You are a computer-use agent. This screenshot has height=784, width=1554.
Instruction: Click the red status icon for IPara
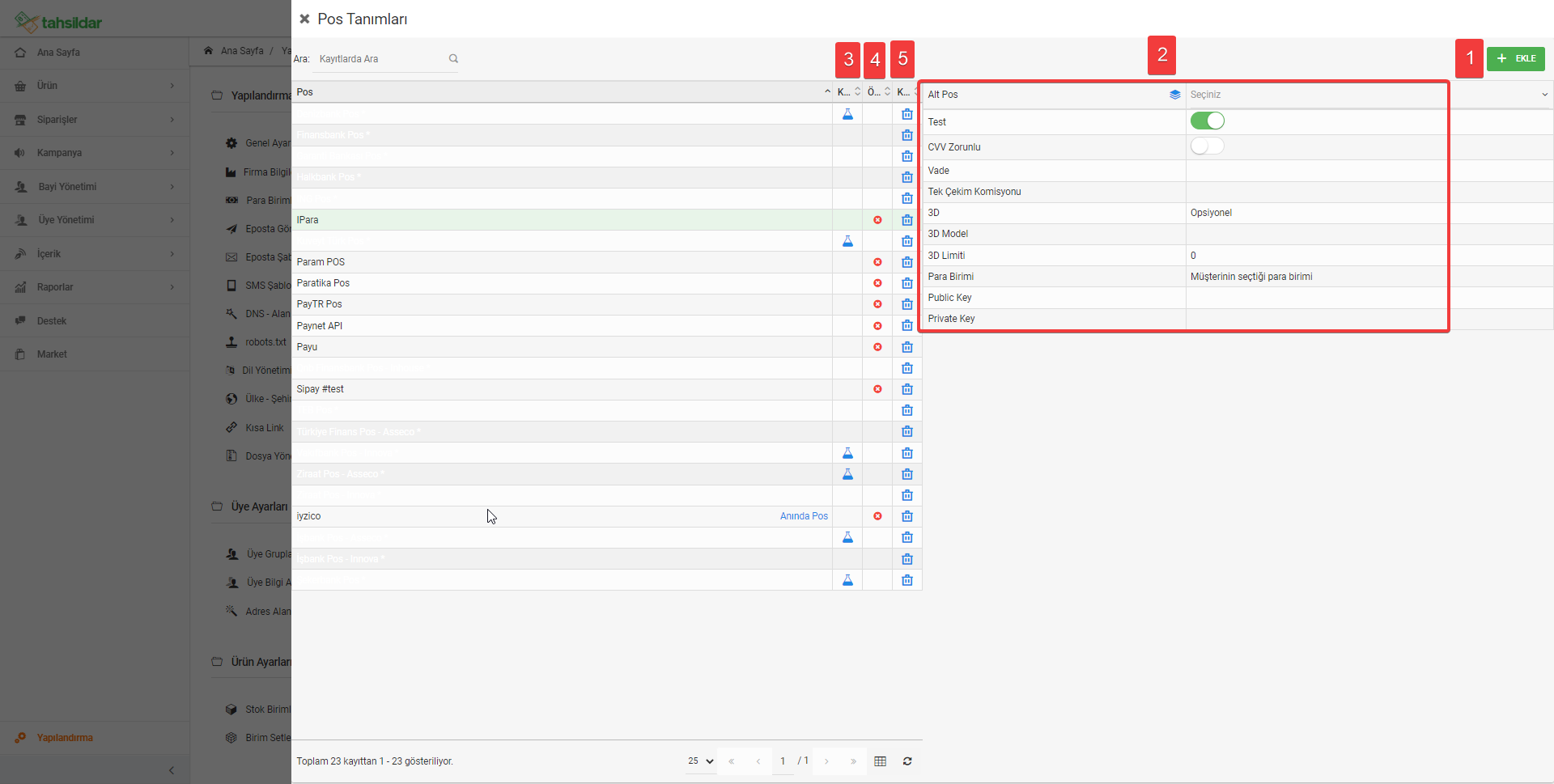coord(877,220)
